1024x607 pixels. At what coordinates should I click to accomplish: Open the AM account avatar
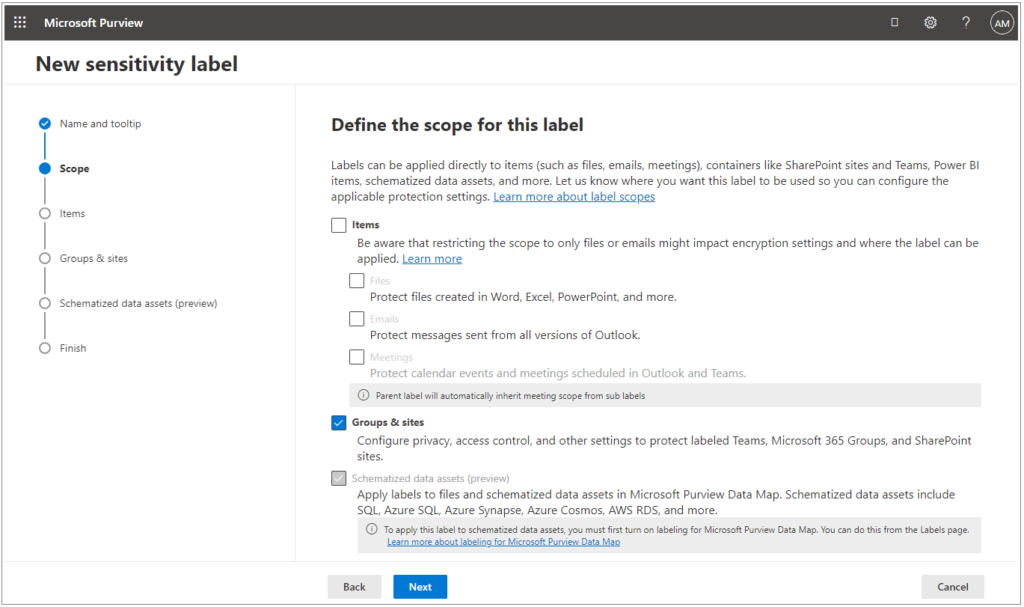point(1002,23)
